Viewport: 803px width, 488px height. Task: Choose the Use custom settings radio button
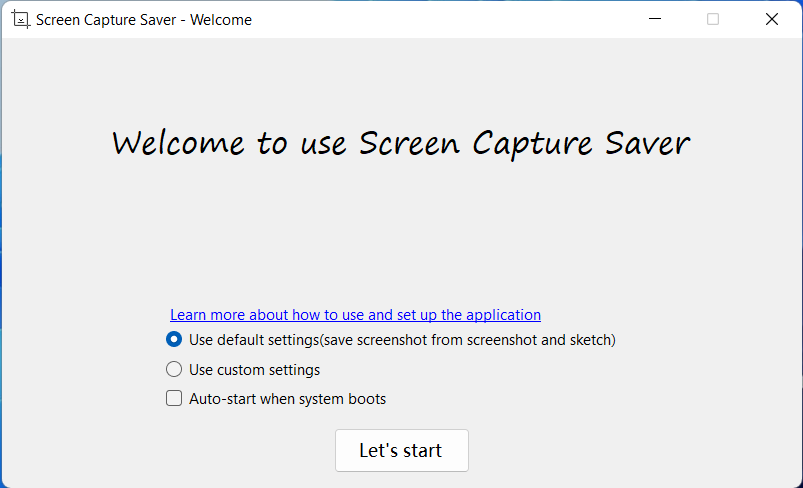[x=174, y=370]
